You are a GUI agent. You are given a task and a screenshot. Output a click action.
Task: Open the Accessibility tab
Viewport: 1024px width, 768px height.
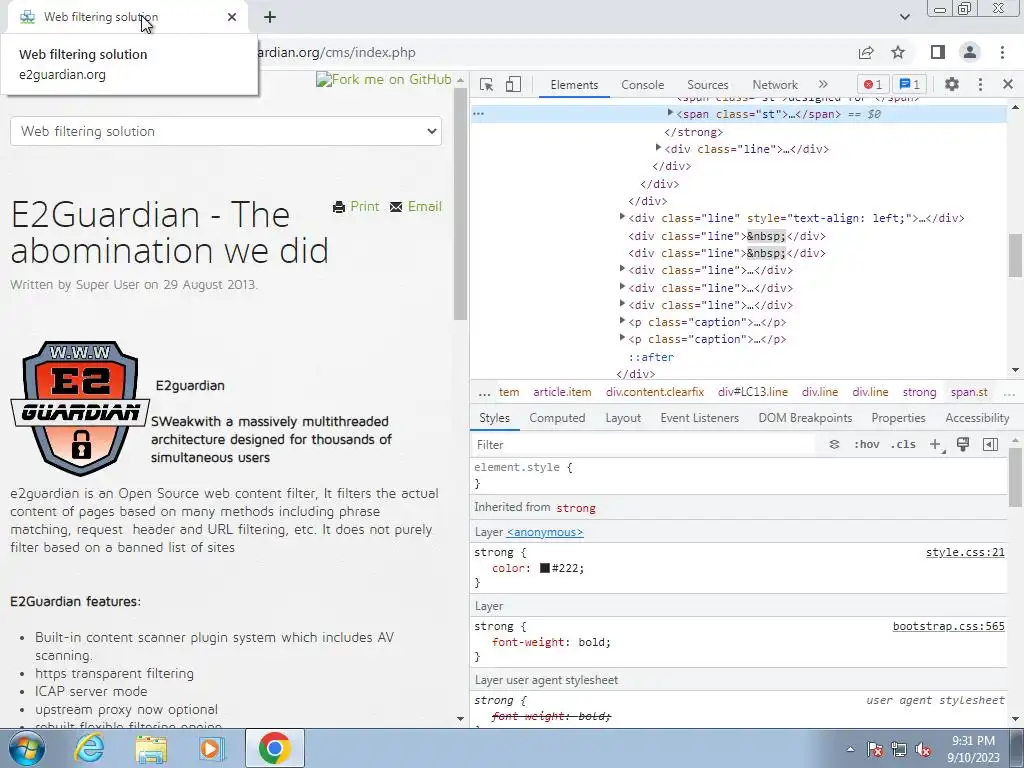[977, 418]
